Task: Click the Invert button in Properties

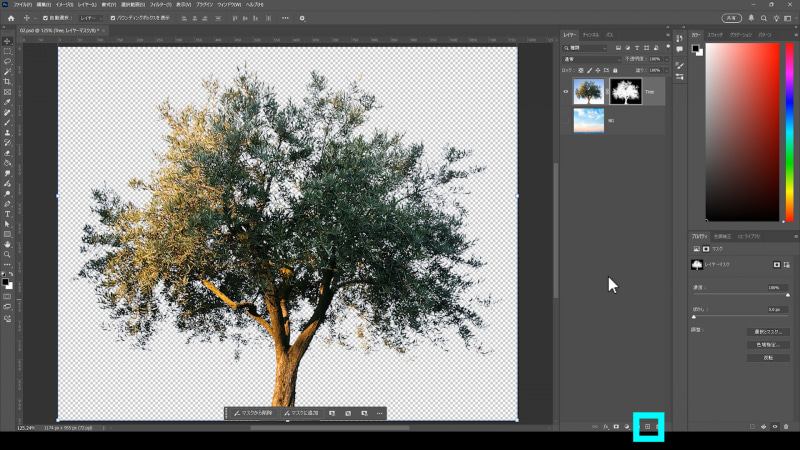Action: [x=768, y=358]
